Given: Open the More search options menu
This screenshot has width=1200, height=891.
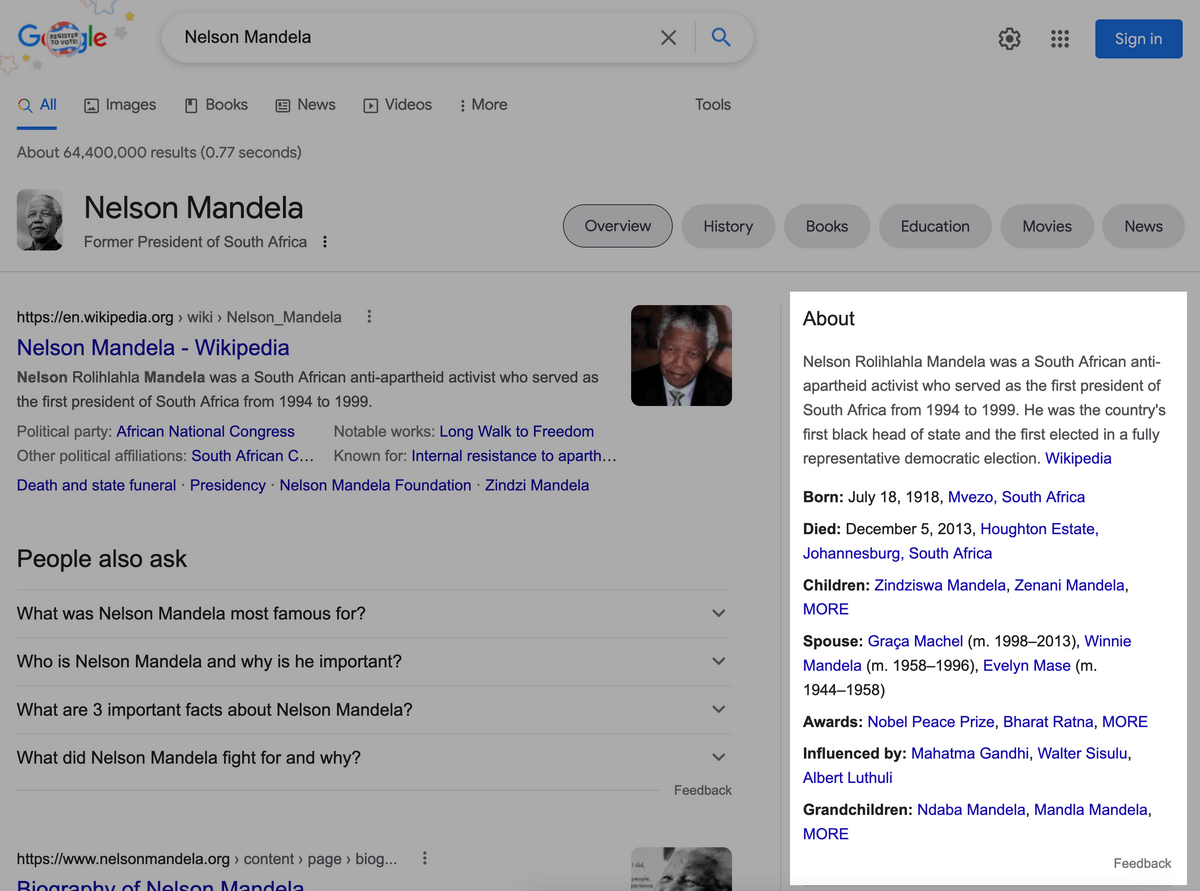Looking at the screenshot, I should pyautogui.click(x=483, y=105).
